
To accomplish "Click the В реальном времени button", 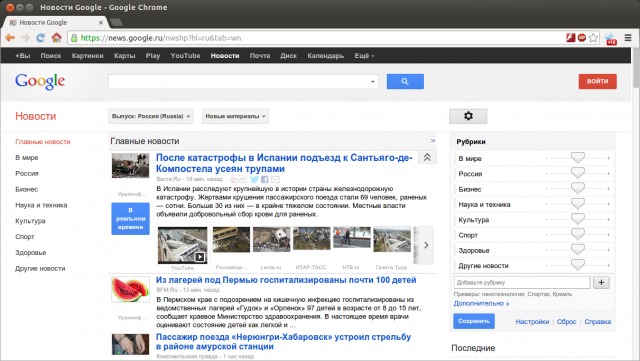I will coord(130,218).
